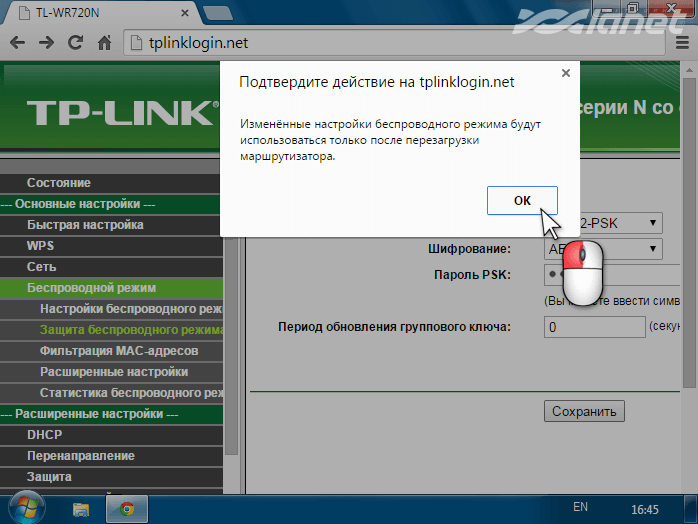Click the Пароль PSK password field

tap(612, 275)
